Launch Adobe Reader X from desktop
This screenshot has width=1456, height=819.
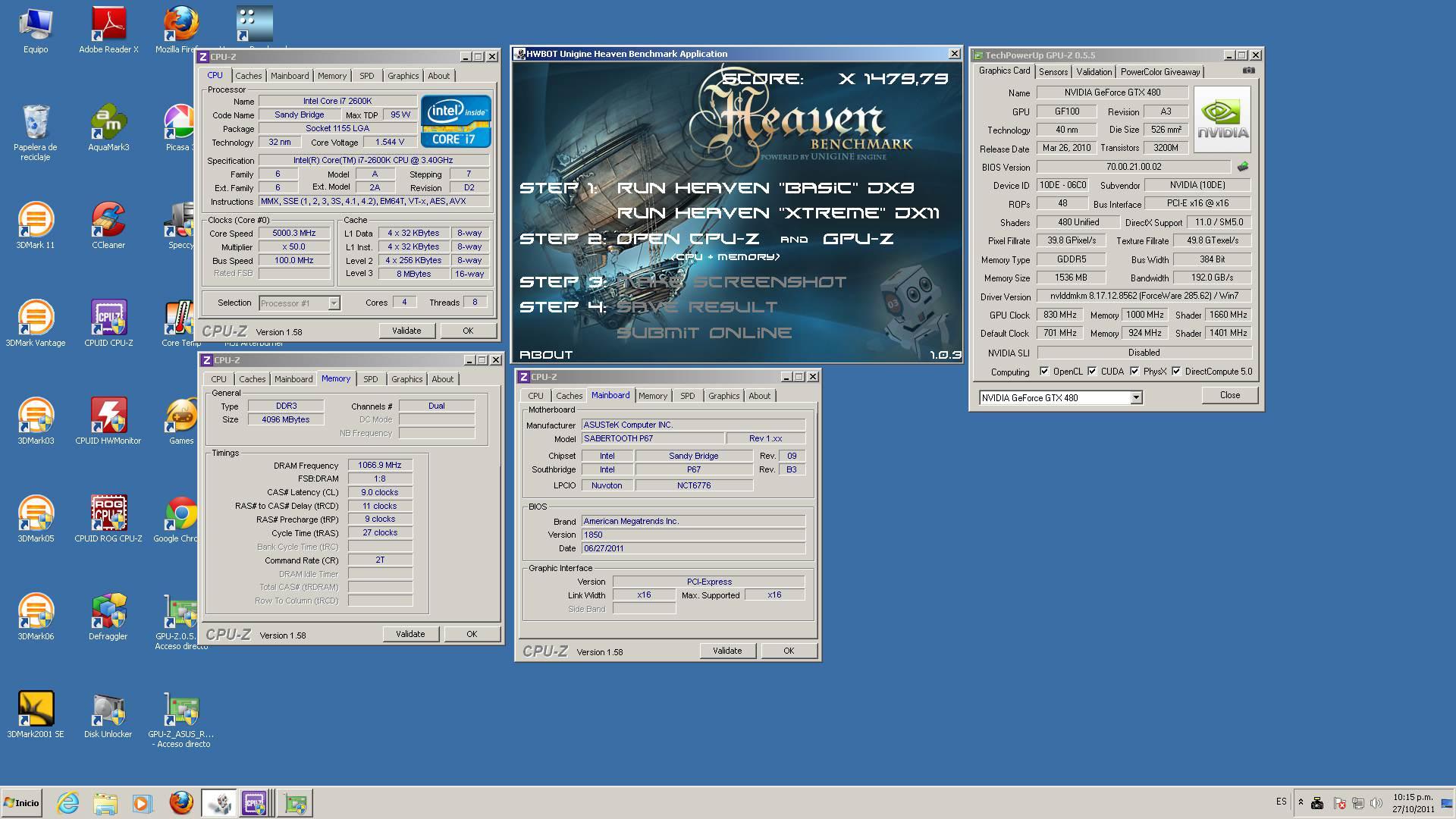[x=108, y=30]
